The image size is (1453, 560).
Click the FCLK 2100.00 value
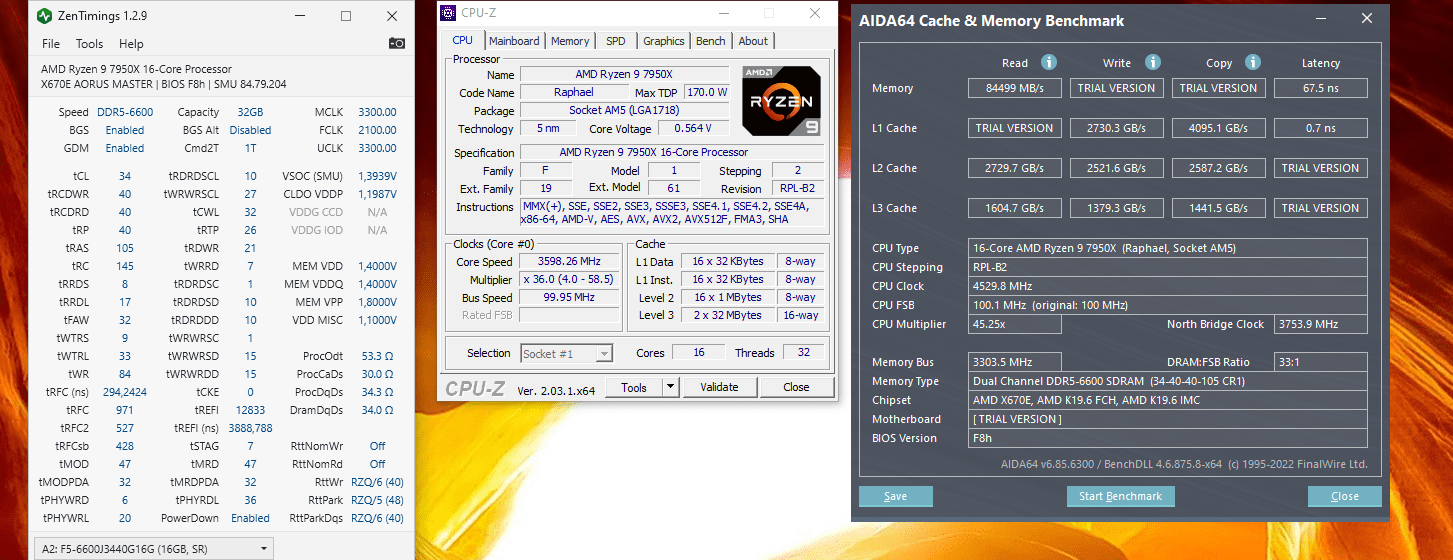pyautogui.click(x=377, y=130)
